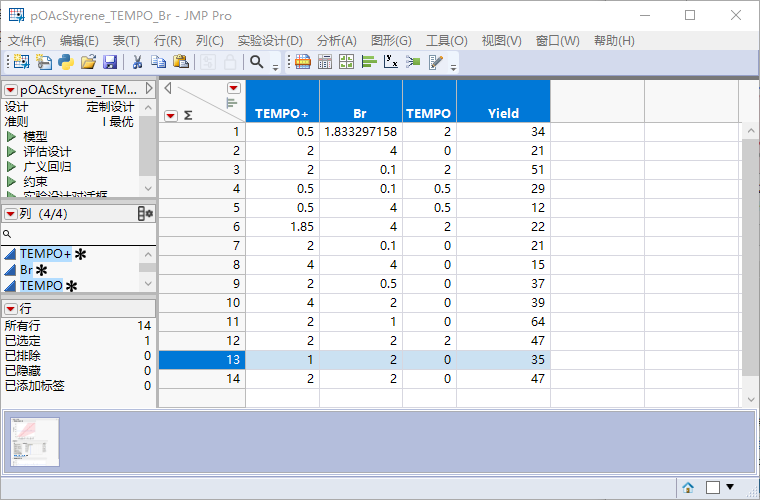Viewport: 760px width, 500px height.
Task: Select the Yield column header
Action: click(x=503, y=113)
